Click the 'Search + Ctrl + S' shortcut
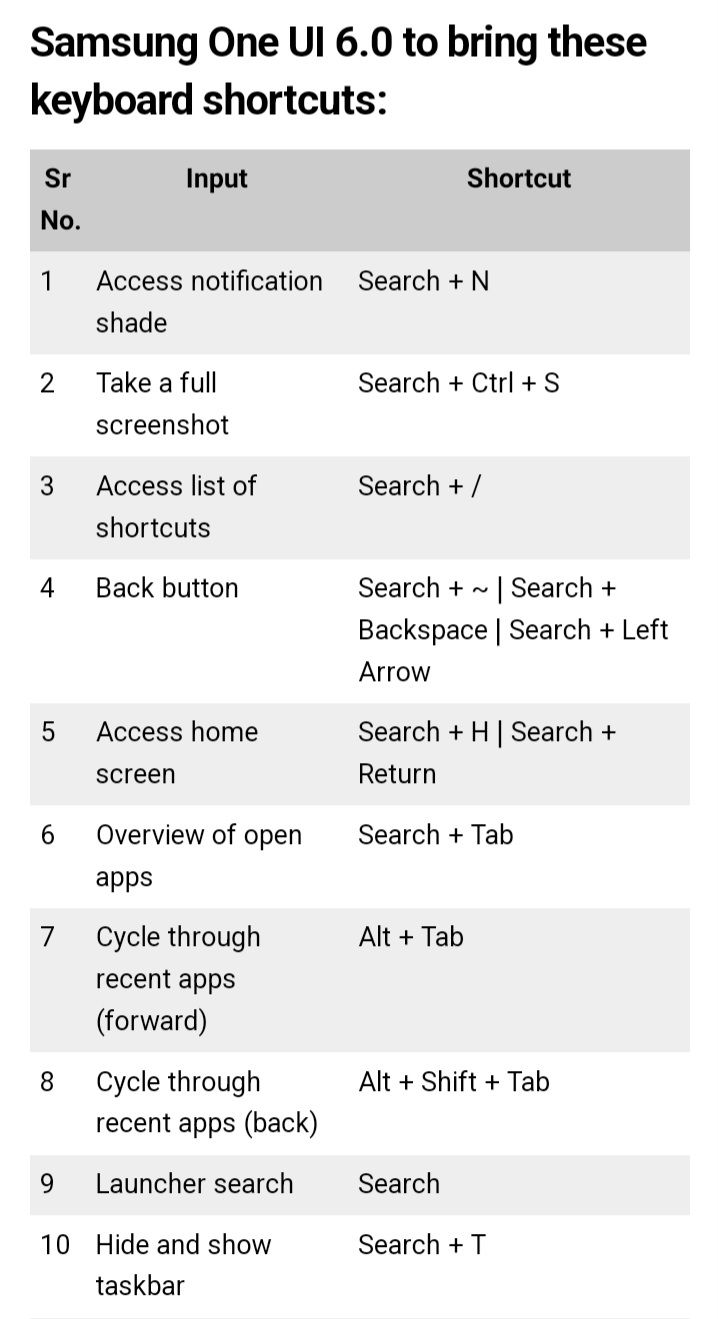 point(459,383)
